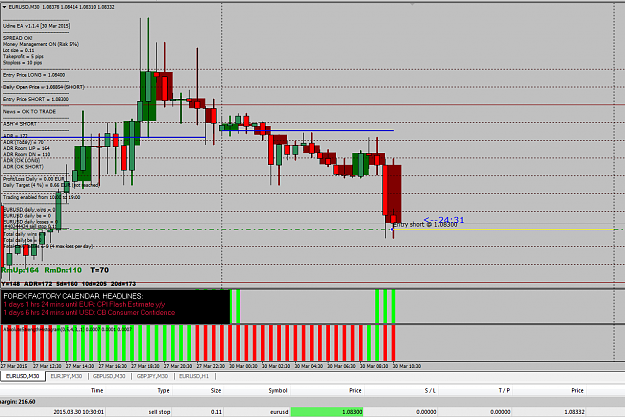This screenshot has height=420, width=625.
Task: Open the EURUSD,H1 chart tab
Action: tap(194, 376)
